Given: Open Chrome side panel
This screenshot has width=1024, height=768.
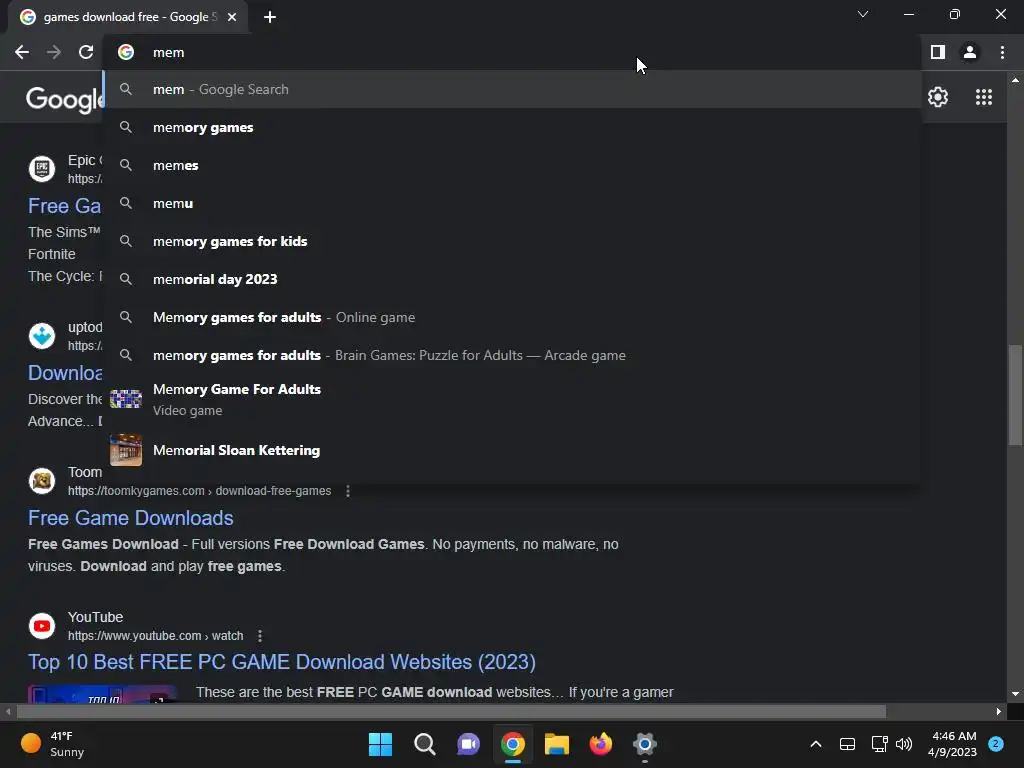Looking at the screenshot, I should click(937, 52).
